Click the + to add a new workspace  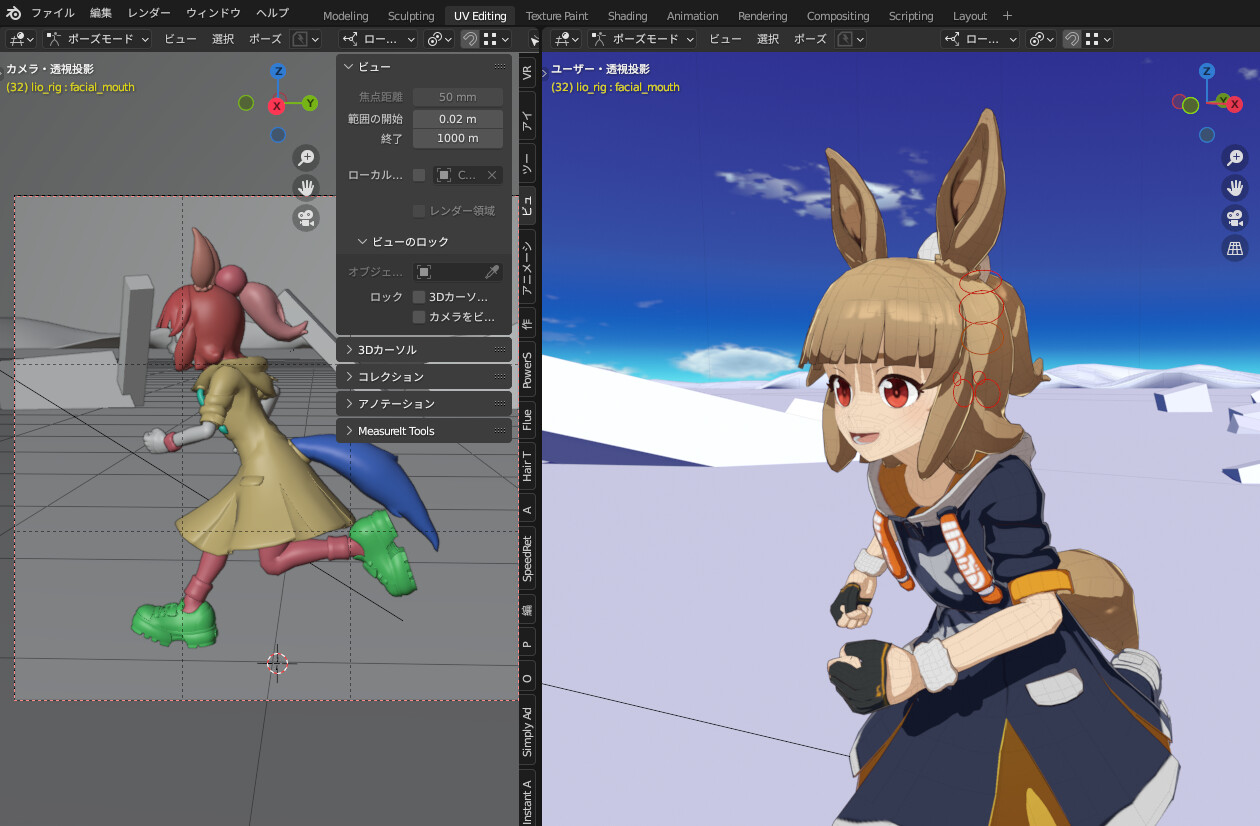(x=1006, y=15)
